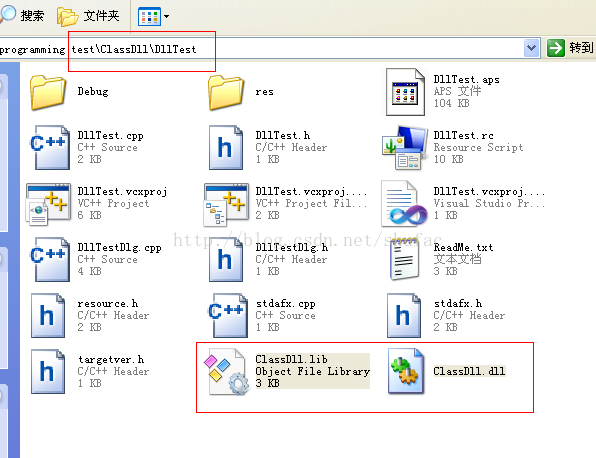Toggle the Folders pane toolbar button
596x458 pixels.
click(88, 16)
